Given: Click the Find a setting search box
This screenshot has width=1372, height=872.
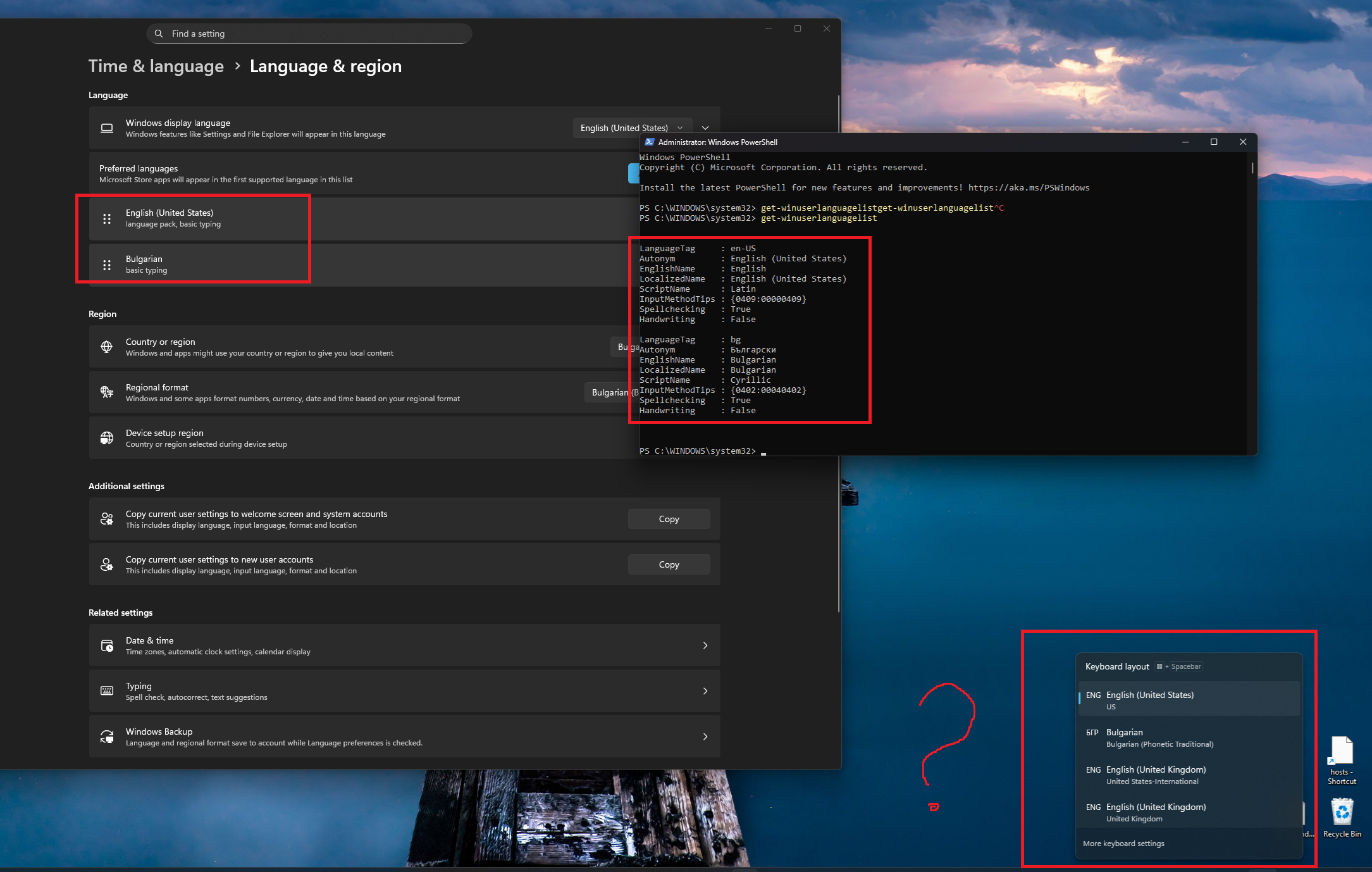Looking at the screenshot, I should pyautogui.click(x=310, y=34).
